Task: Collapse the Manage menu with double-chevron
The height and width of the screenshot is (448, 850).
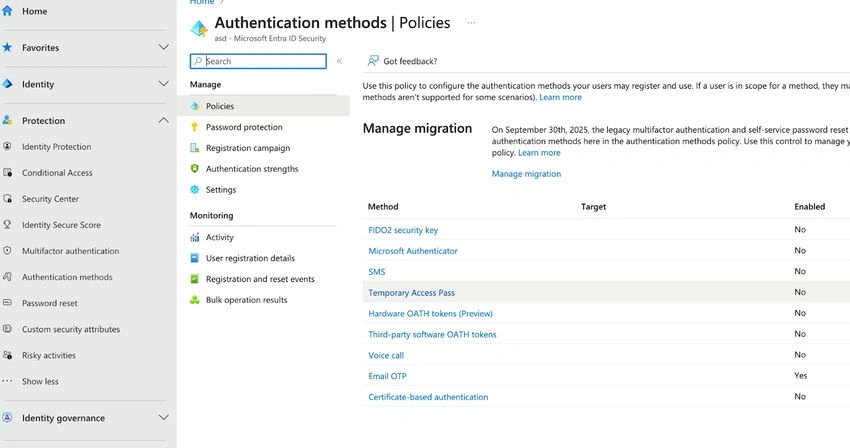Action: click(x=339, y=61)
